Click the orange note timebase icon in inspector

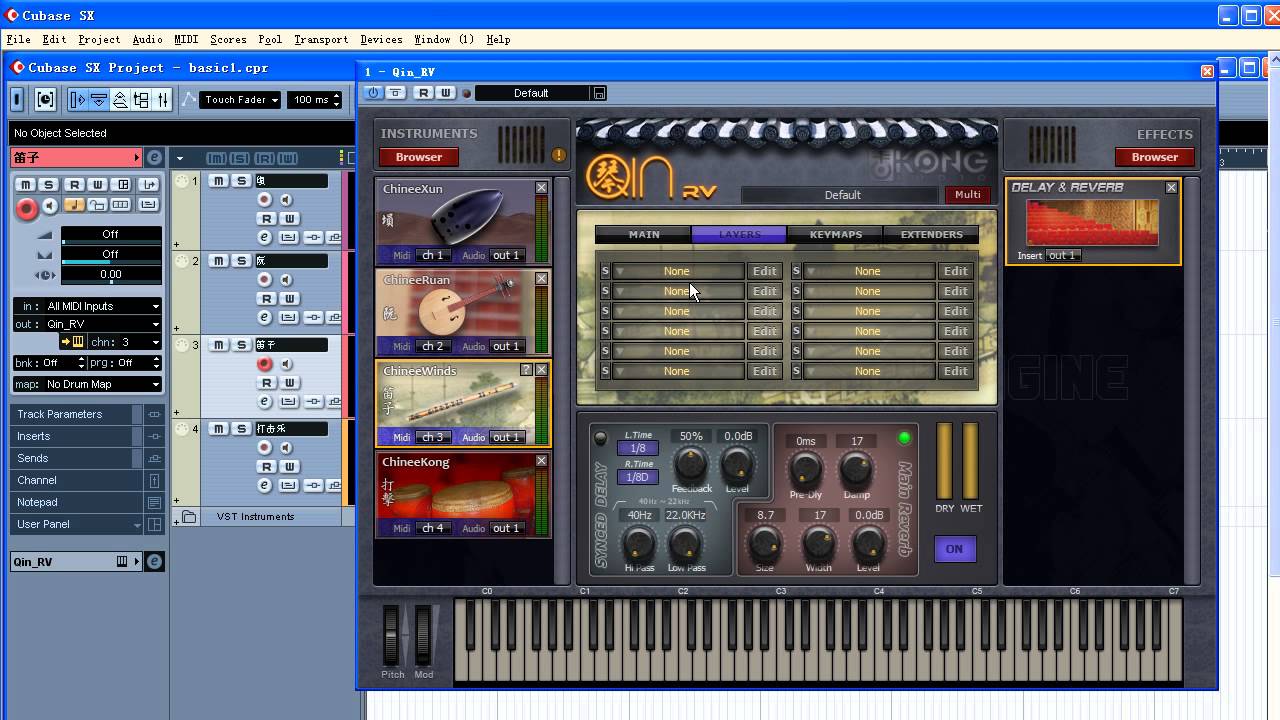point(74,205)
